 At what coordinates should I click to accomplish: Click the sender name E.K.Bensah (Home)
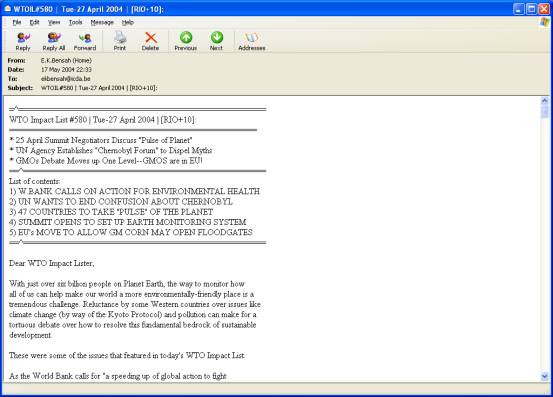pos(66,60)
